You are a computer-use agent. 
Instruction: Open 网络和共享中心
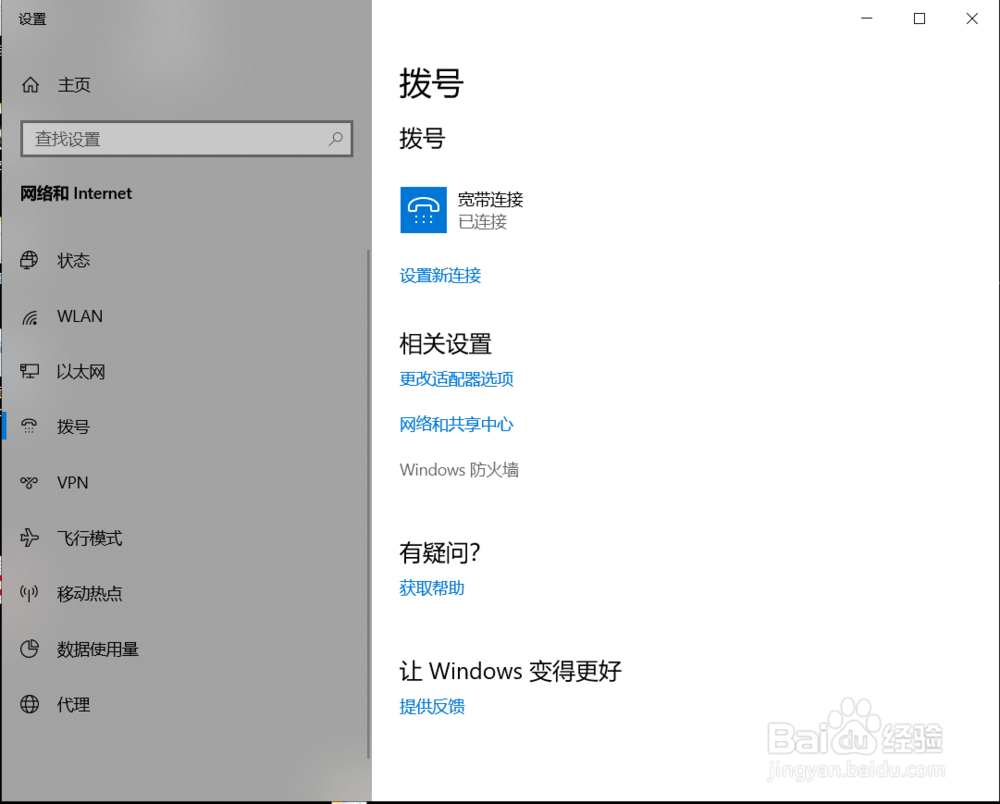[456, 424]
